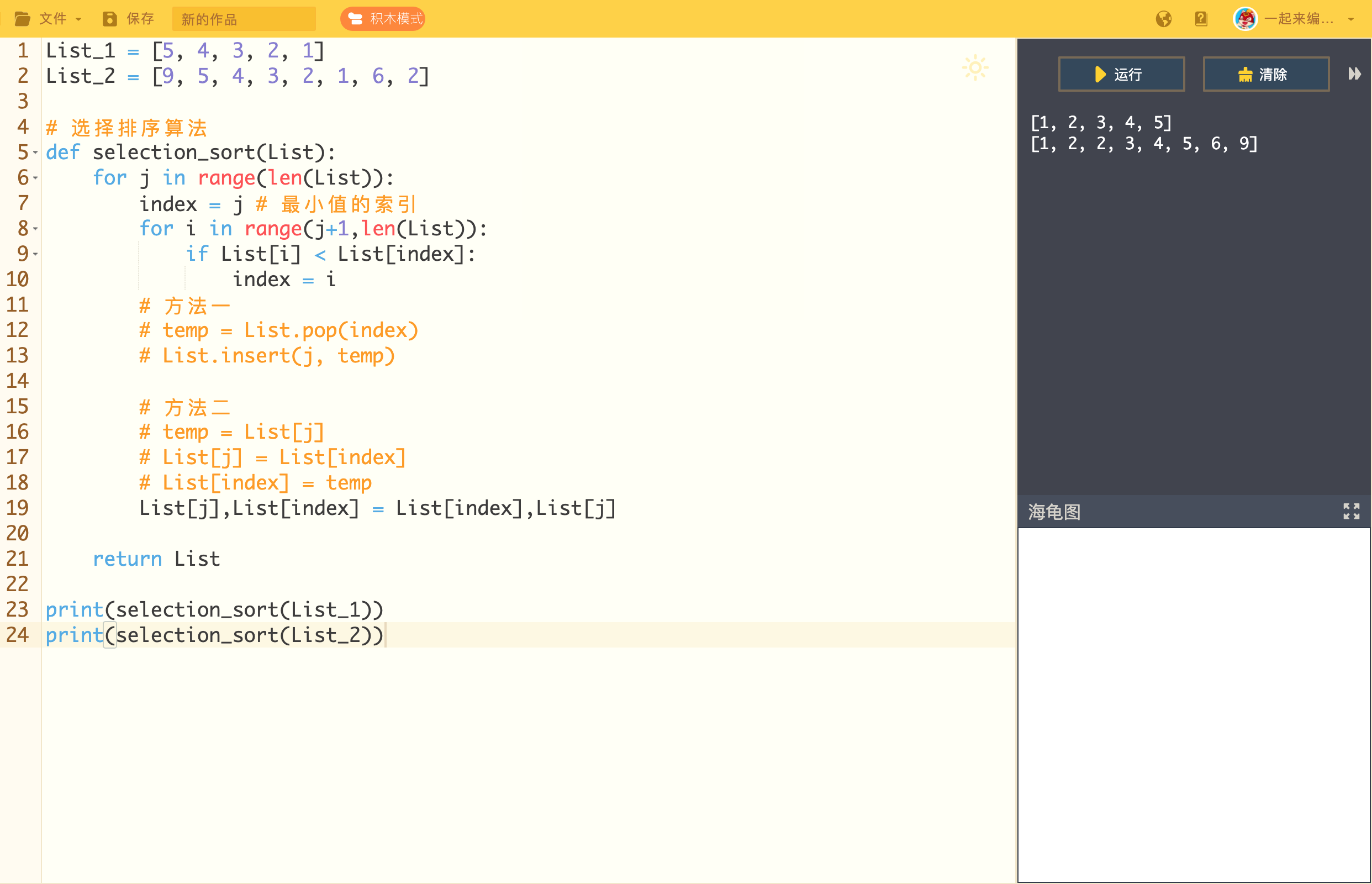Click index = i on line 10

click(284, 280)
